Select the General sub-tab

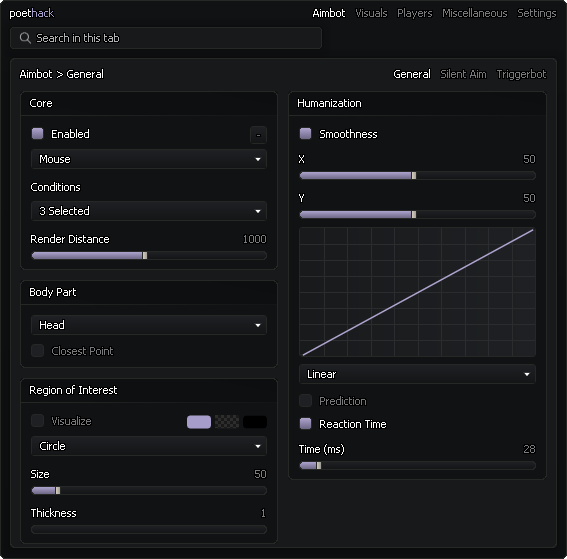pyautogui.click(x=412, y=74)
